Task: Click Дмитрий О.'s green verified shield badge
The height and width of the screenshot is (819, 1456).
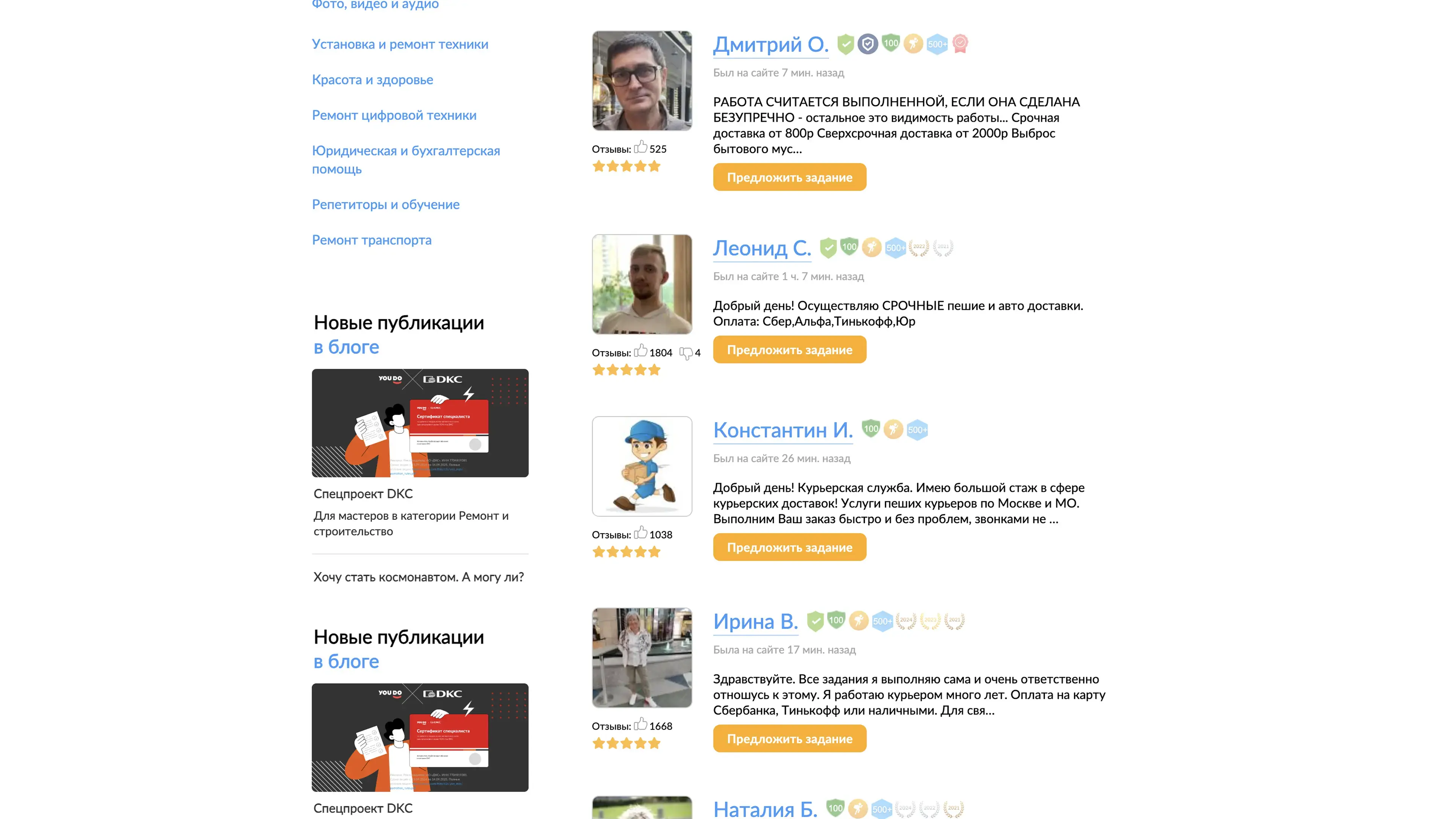Action: (845, 44)
